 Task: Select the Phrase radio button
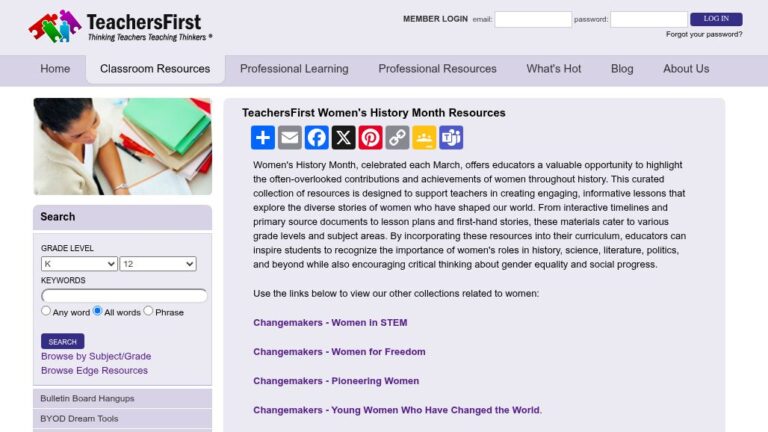click(x=148, y=311)
